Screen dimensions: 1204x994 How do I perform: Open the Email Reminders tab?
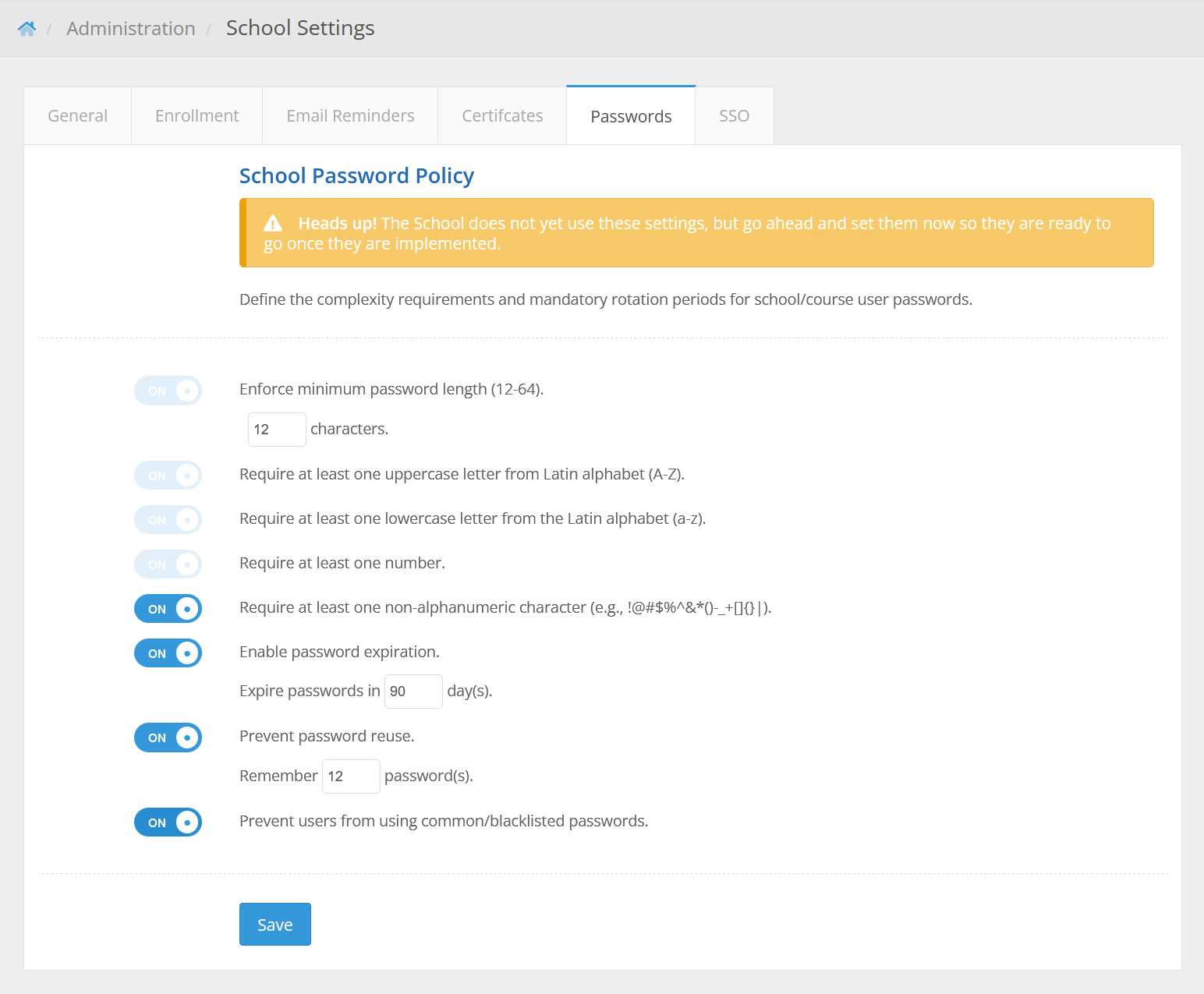350,116
